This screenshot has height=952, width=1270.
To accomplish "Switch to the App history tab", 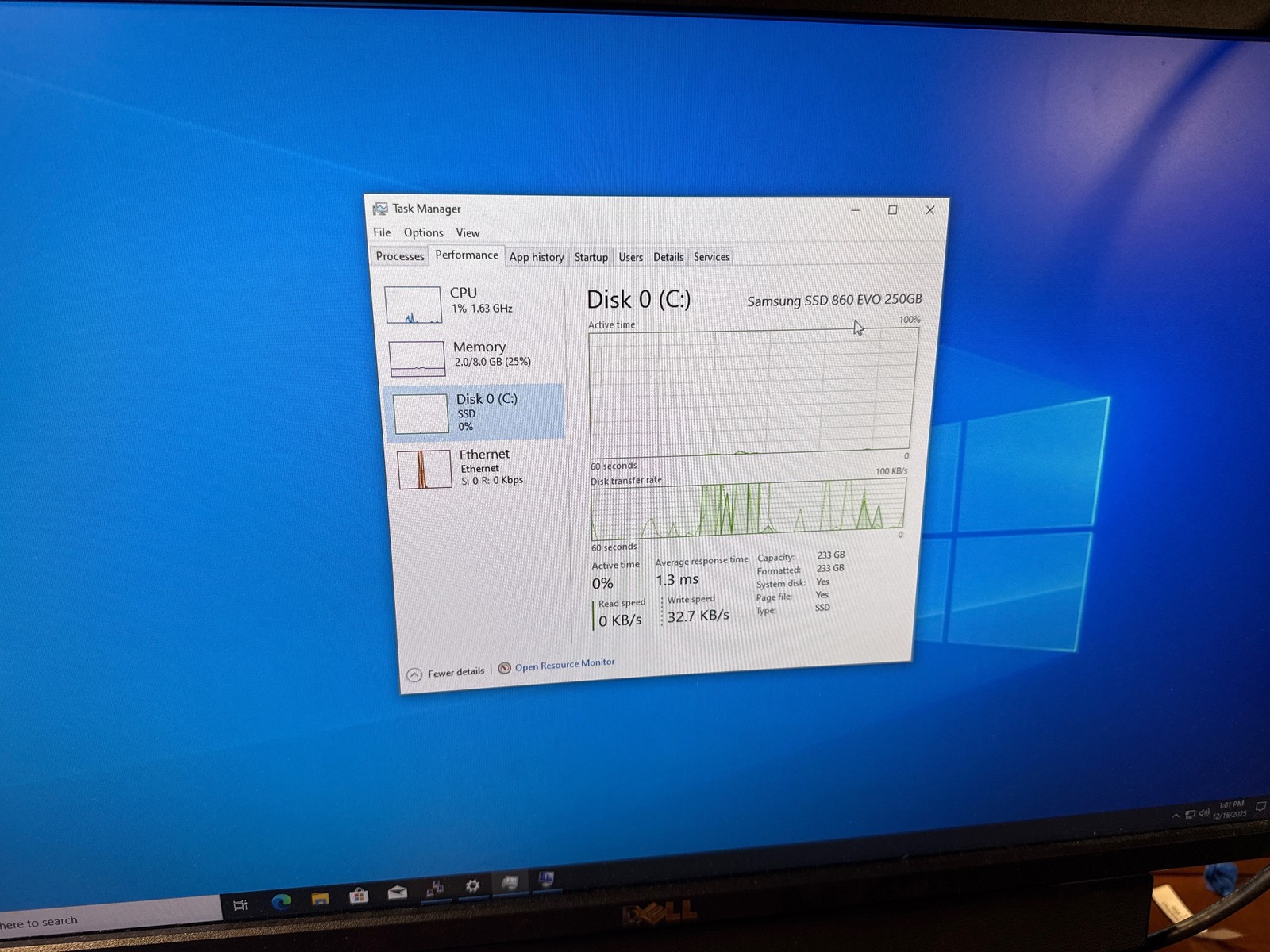I will pos(537,257).
